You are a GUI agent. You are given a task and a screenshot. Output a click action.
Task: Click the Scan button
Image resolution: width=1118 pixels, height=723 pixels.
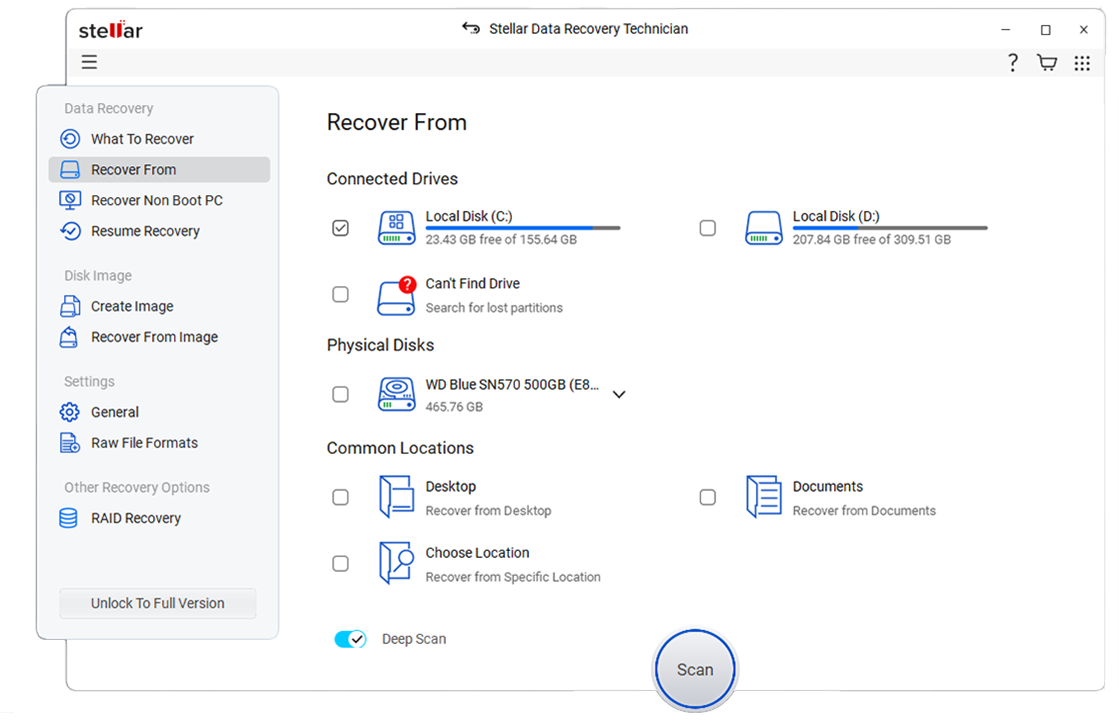point(695,670)
